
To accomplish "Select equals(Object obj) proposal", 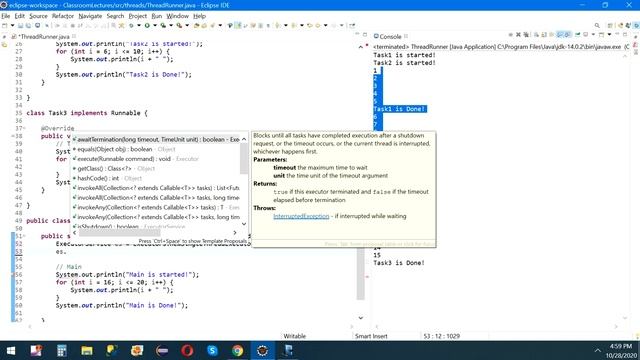I will [156, 149].
